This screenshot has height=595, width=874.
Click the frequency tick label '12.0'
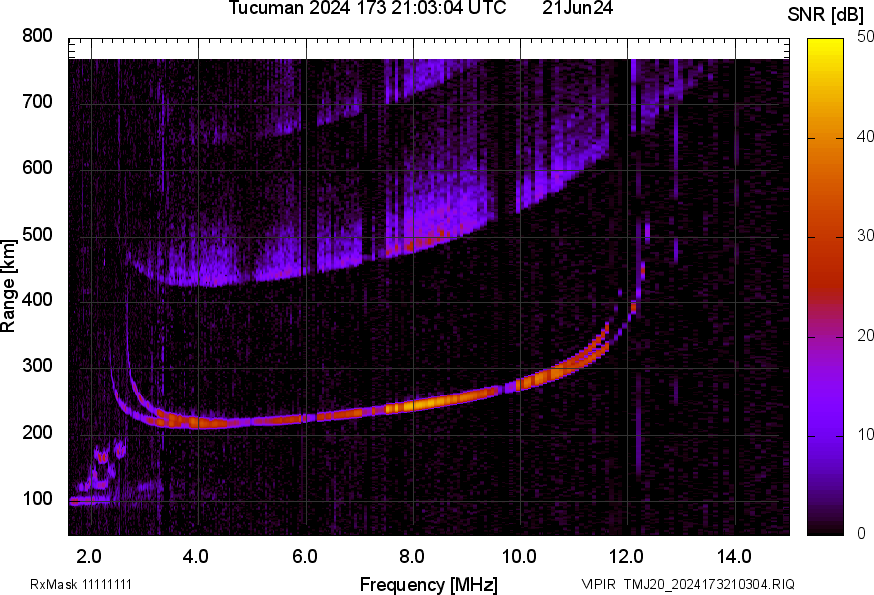point(627,556)
